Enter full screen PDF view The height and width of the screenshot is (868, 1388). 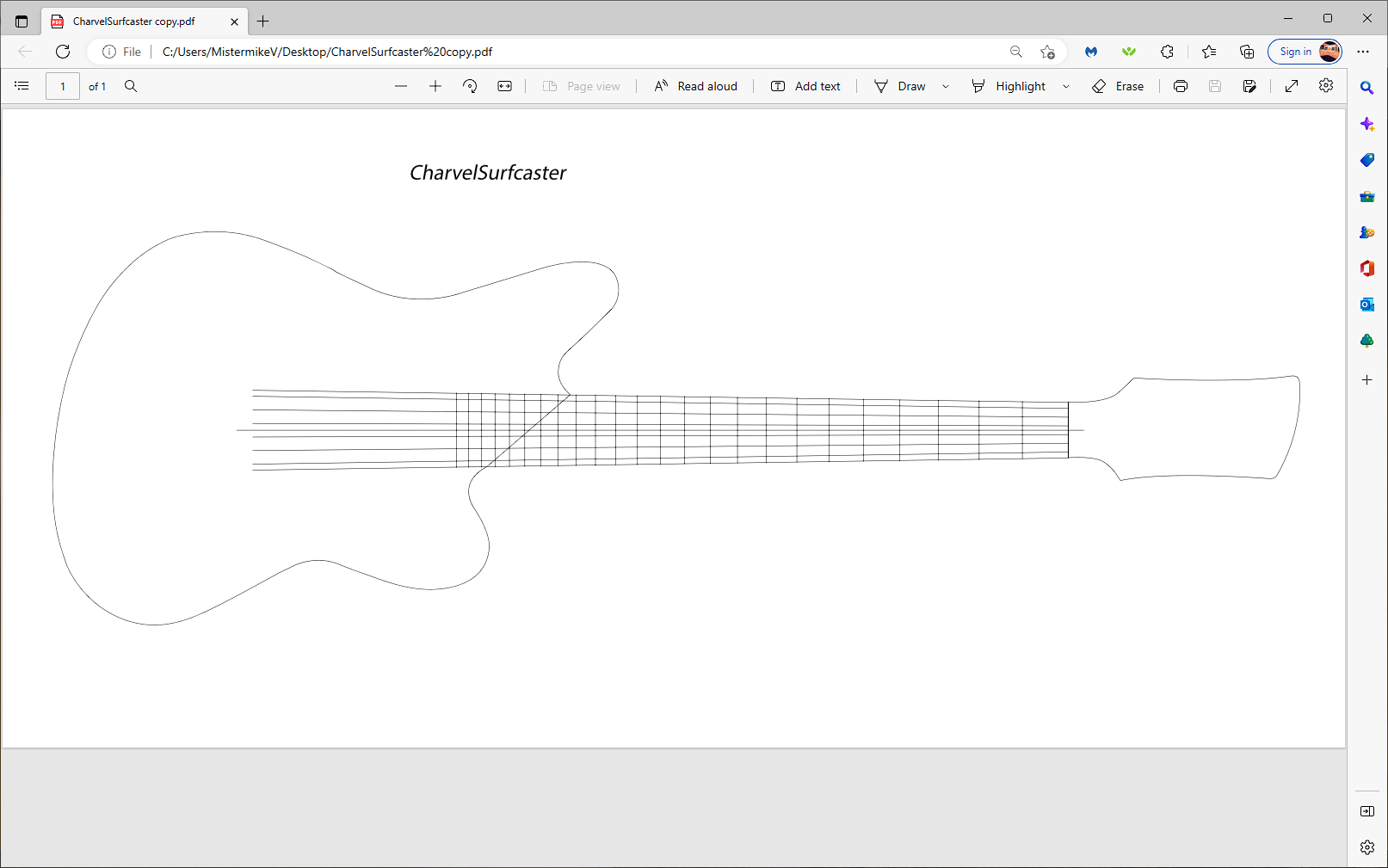coord(1292,86)
